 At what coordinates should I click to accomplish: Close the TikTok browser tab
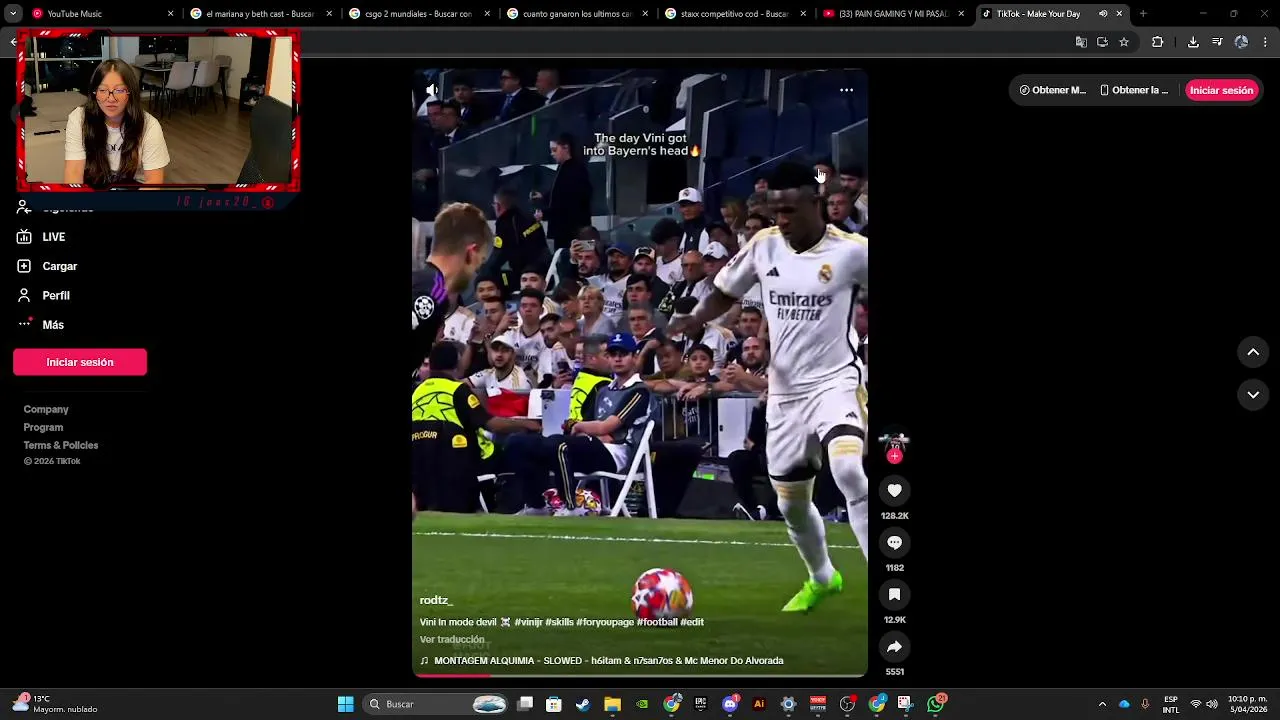pos(1119,14)
